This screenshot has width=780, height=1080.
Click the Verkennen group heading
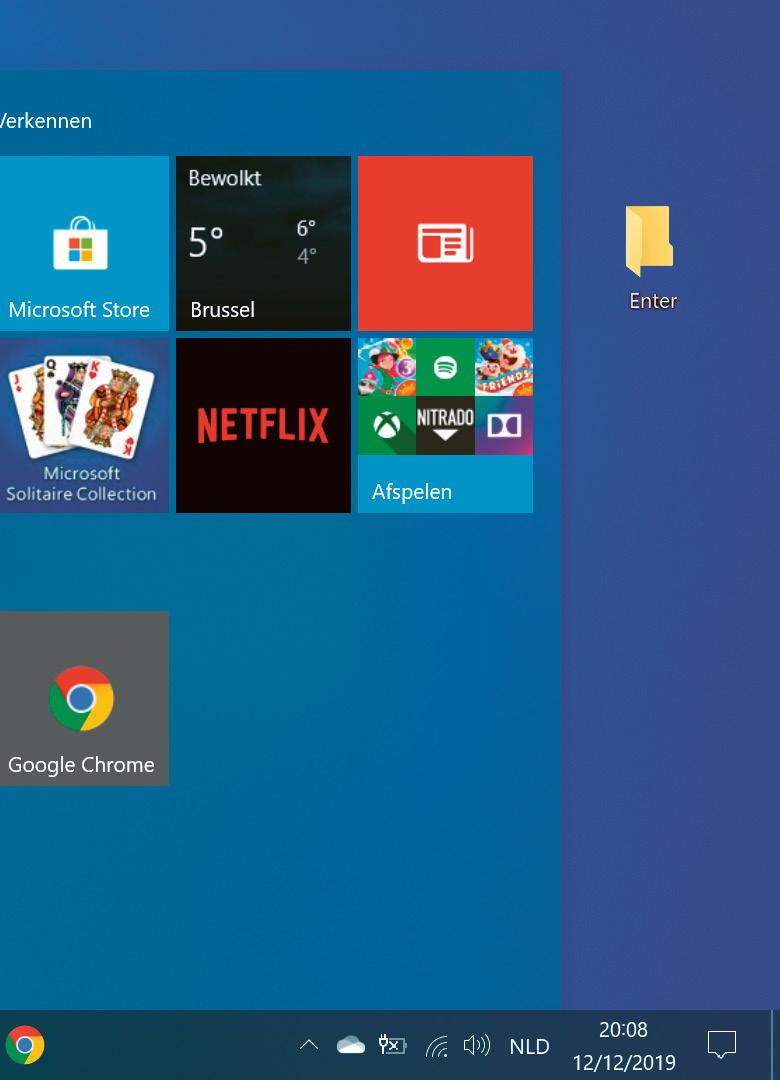click(45, 121)
